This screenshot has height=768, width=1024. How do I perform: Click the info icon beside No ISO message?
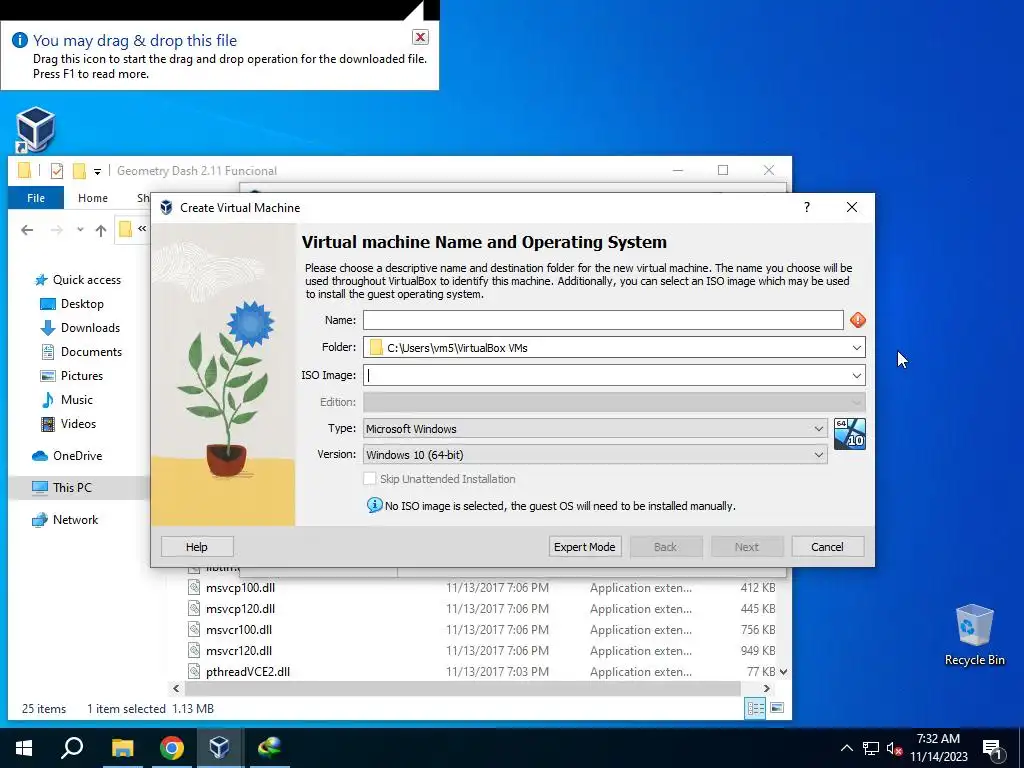pyautogui.click(x=374, y=505)
